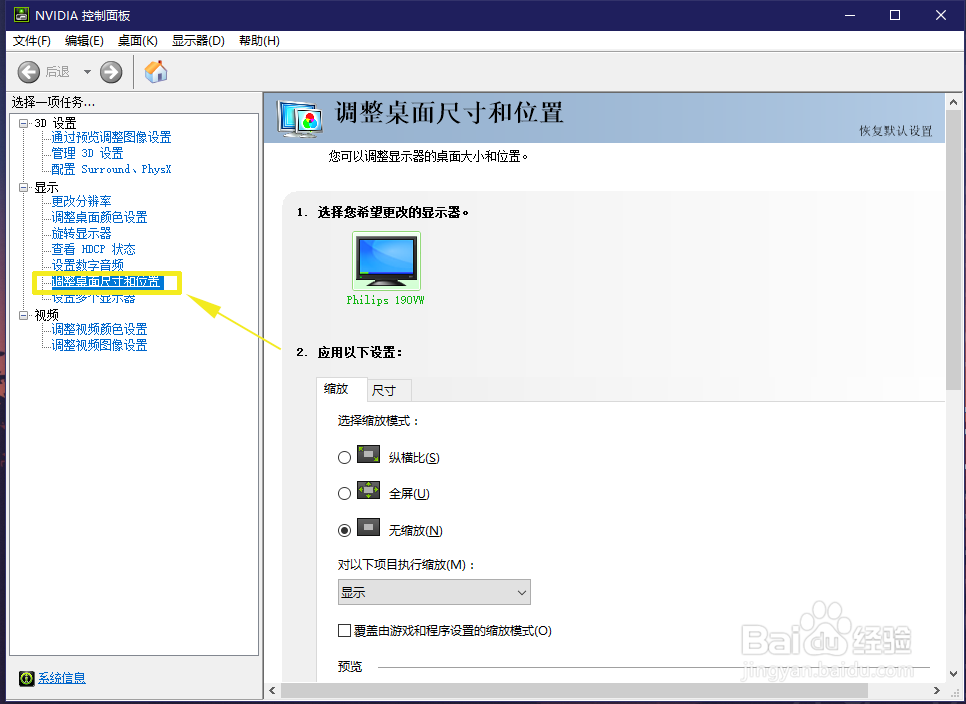
Task: Open the 旋转显示器 task in the sidebar
Action: [x=79, y=233]
